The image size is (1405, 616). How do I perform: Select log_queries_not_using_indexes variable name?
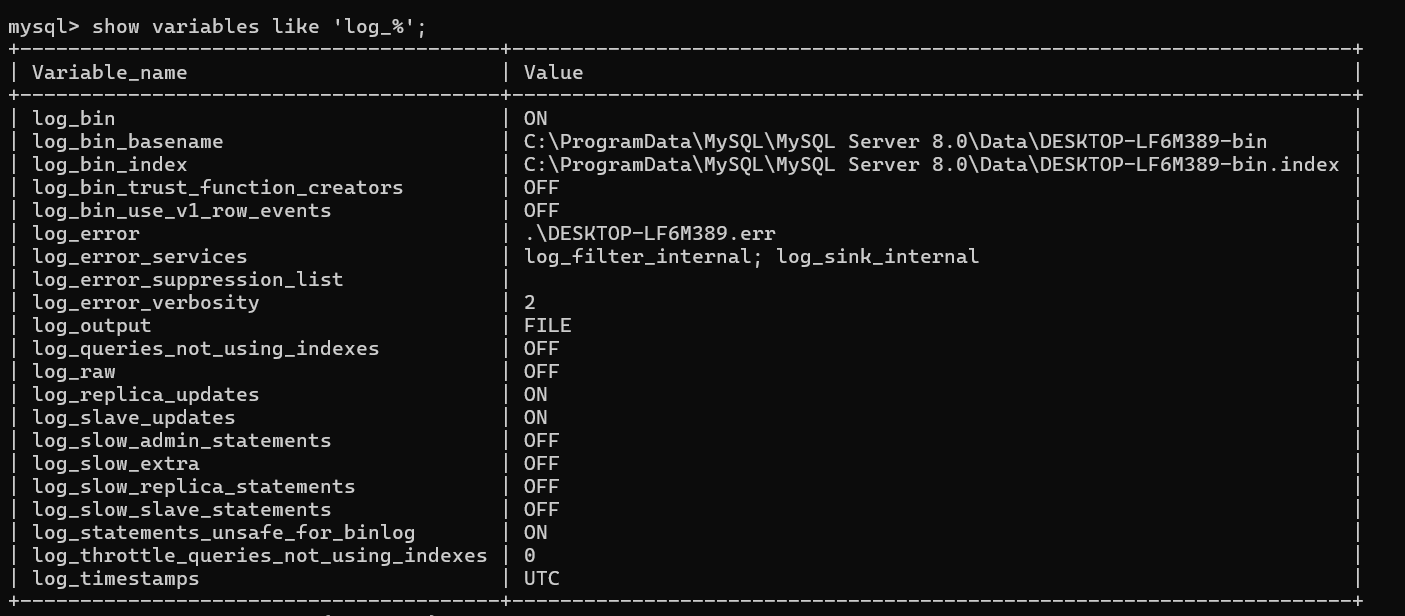click(205, 349)
